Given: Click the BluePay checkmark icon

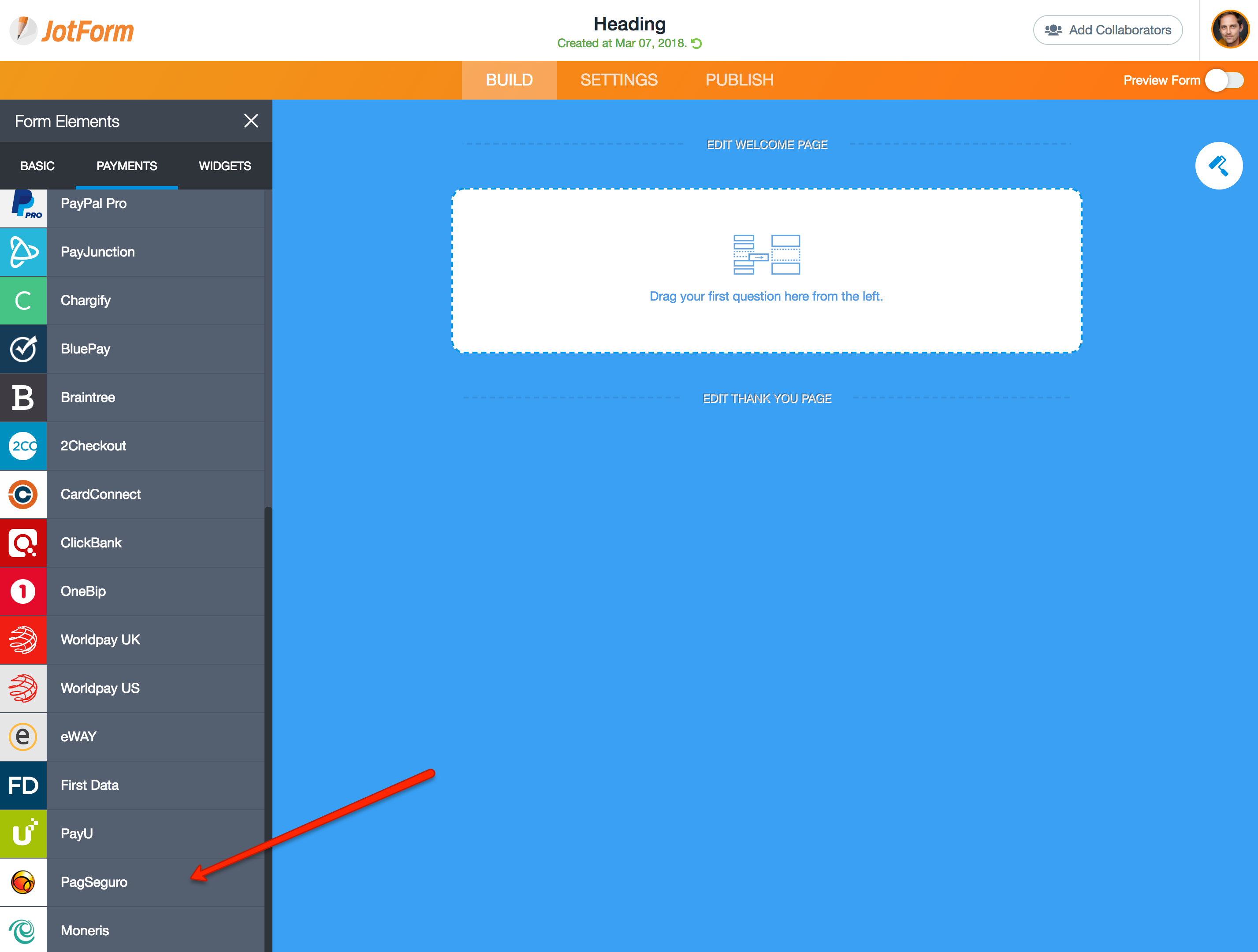Looking at the screenshot, I should click(x=23, y=349).
